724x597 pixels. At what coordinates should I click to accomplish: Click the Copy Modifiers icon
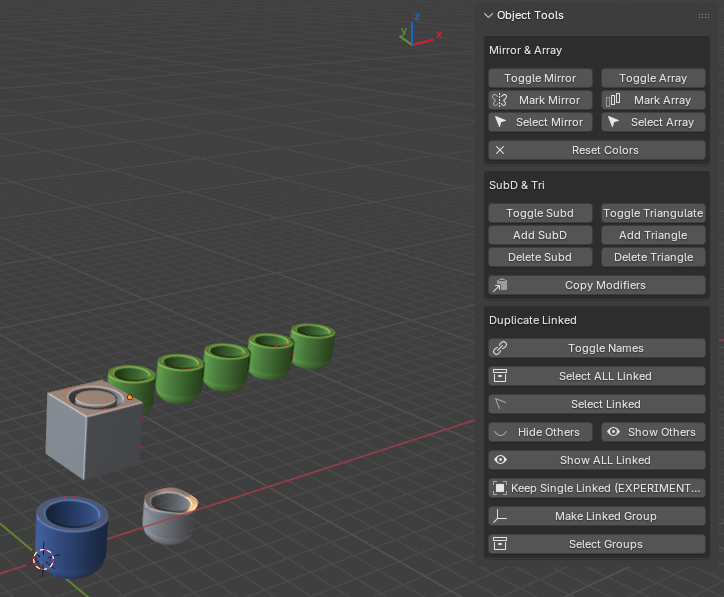[500, 285]
